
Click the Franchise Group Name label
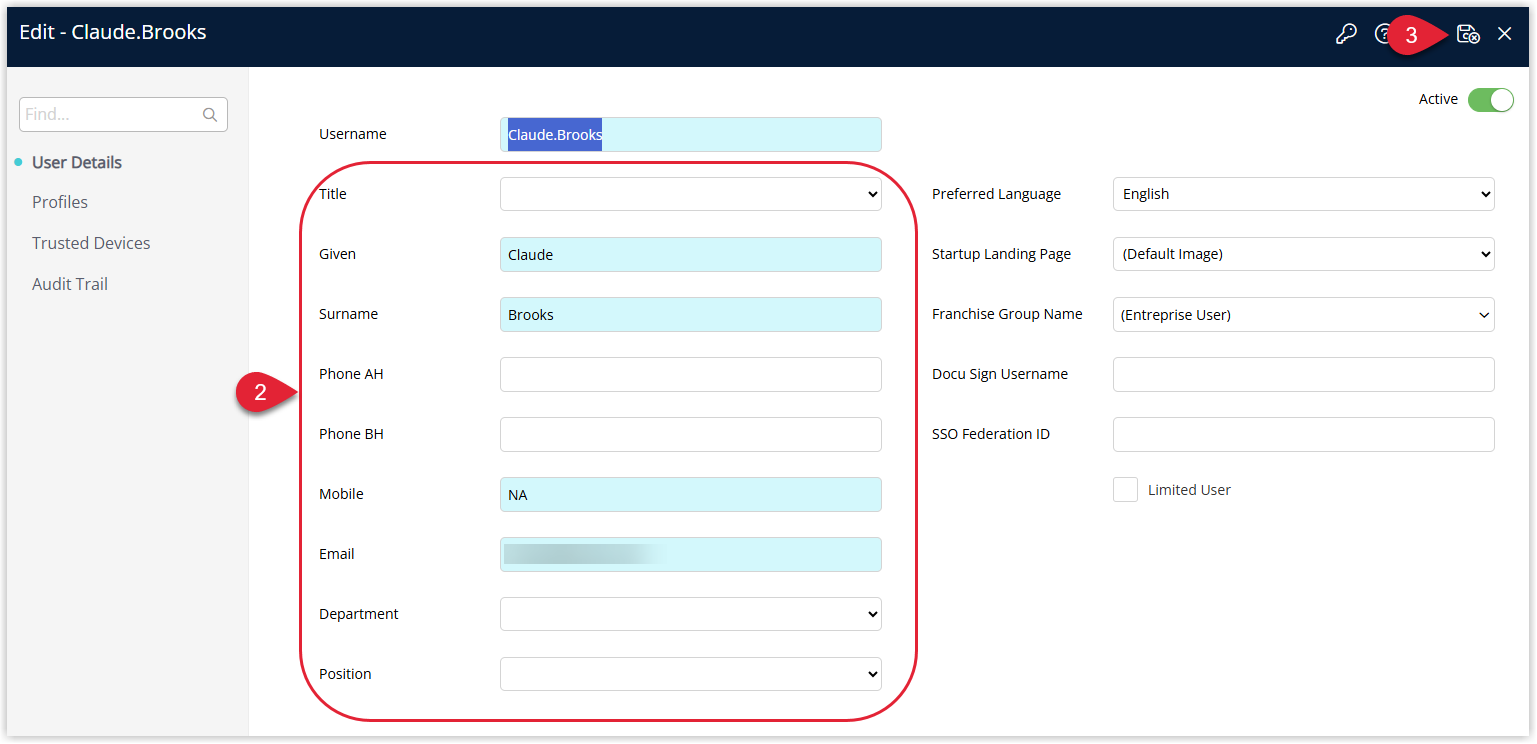1007,314
